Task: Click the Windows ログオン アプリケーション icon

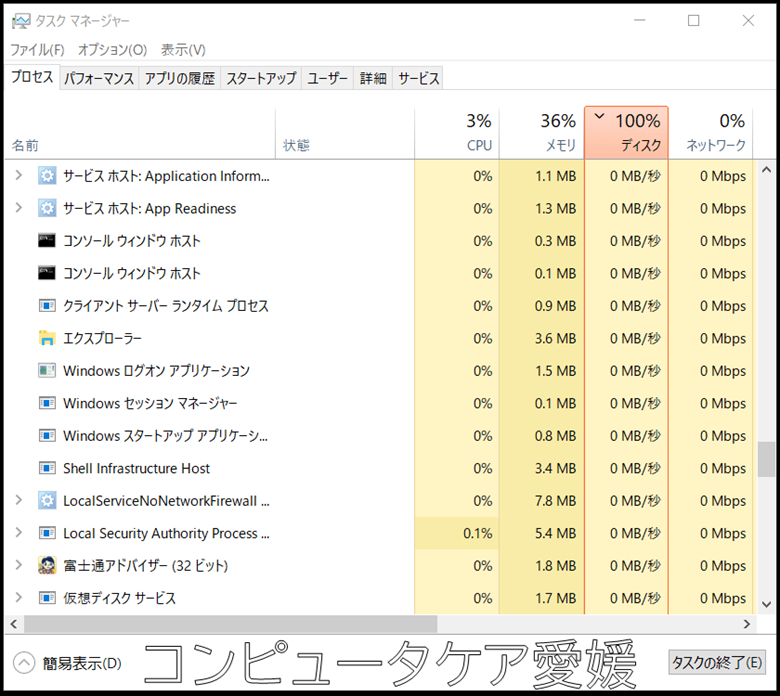Action: pyautogui.click(x=47, y=371)
